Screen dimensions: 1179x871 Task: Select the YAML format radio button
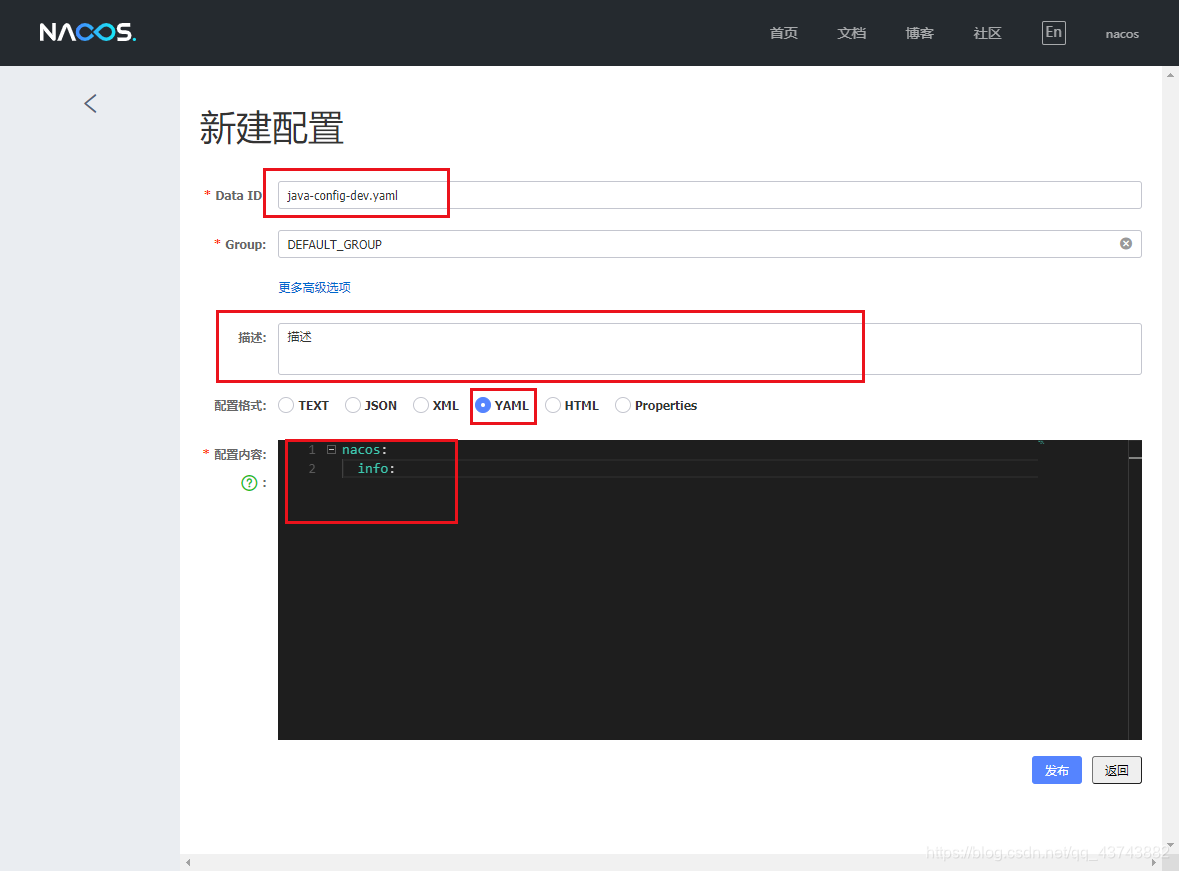(483, 405)
